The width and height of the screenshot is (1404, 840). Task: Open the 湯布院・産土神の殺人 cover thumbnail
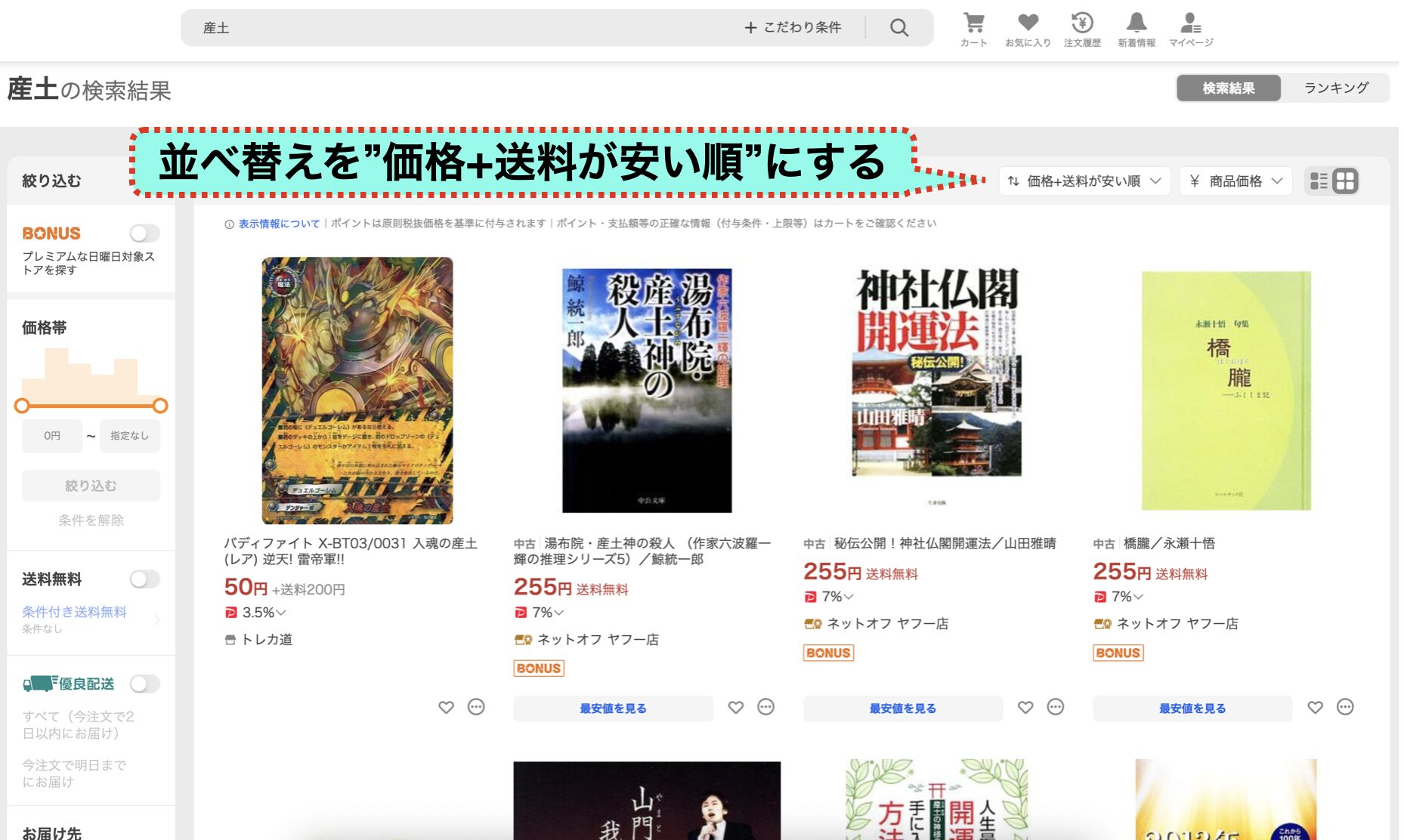point(647,391)
